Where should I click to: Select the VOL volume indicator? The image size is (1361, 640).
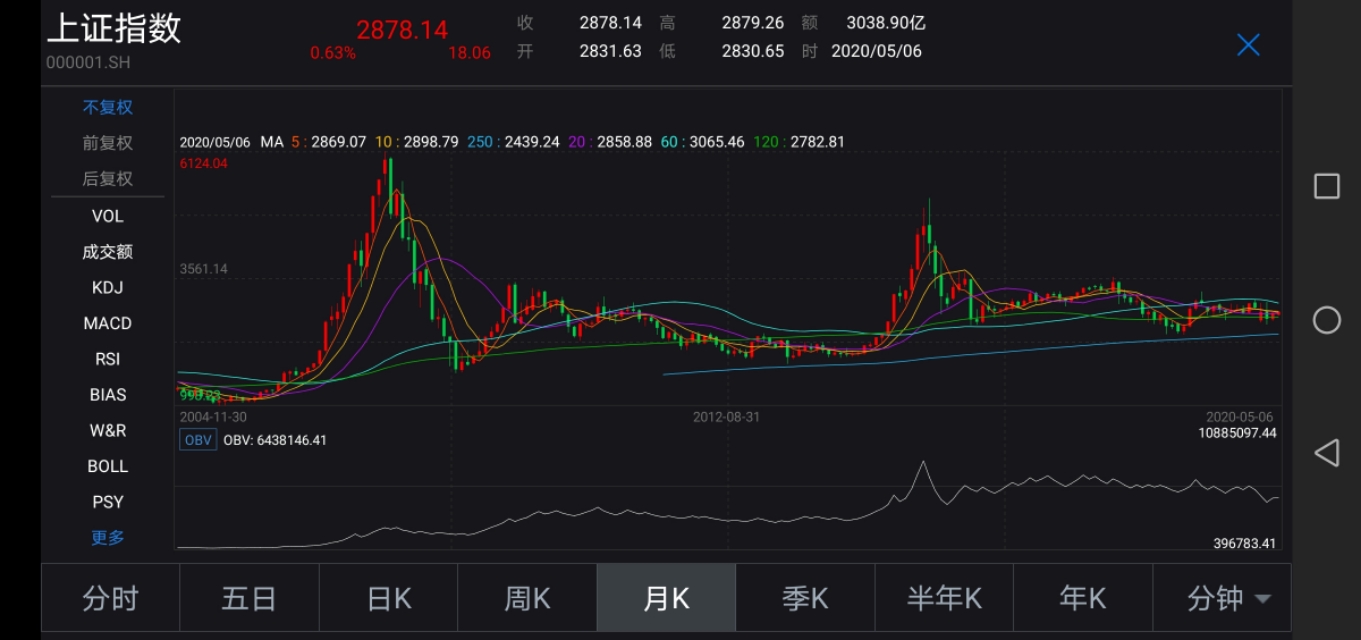(x=107, y=215)
